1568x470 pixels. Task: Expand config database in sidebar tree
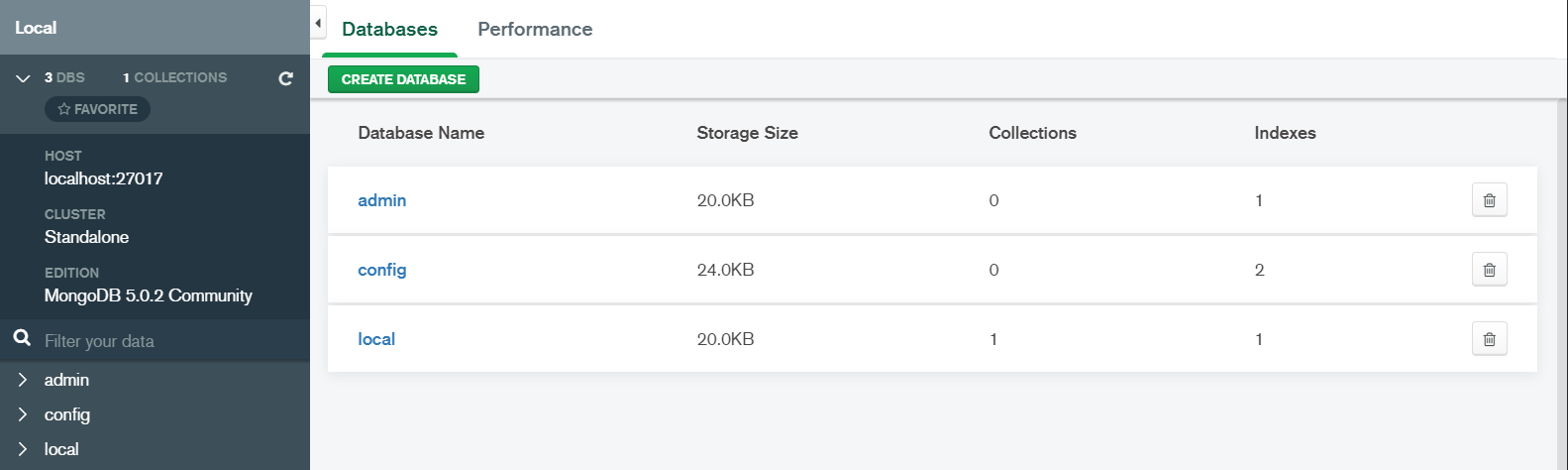point(23,414)
